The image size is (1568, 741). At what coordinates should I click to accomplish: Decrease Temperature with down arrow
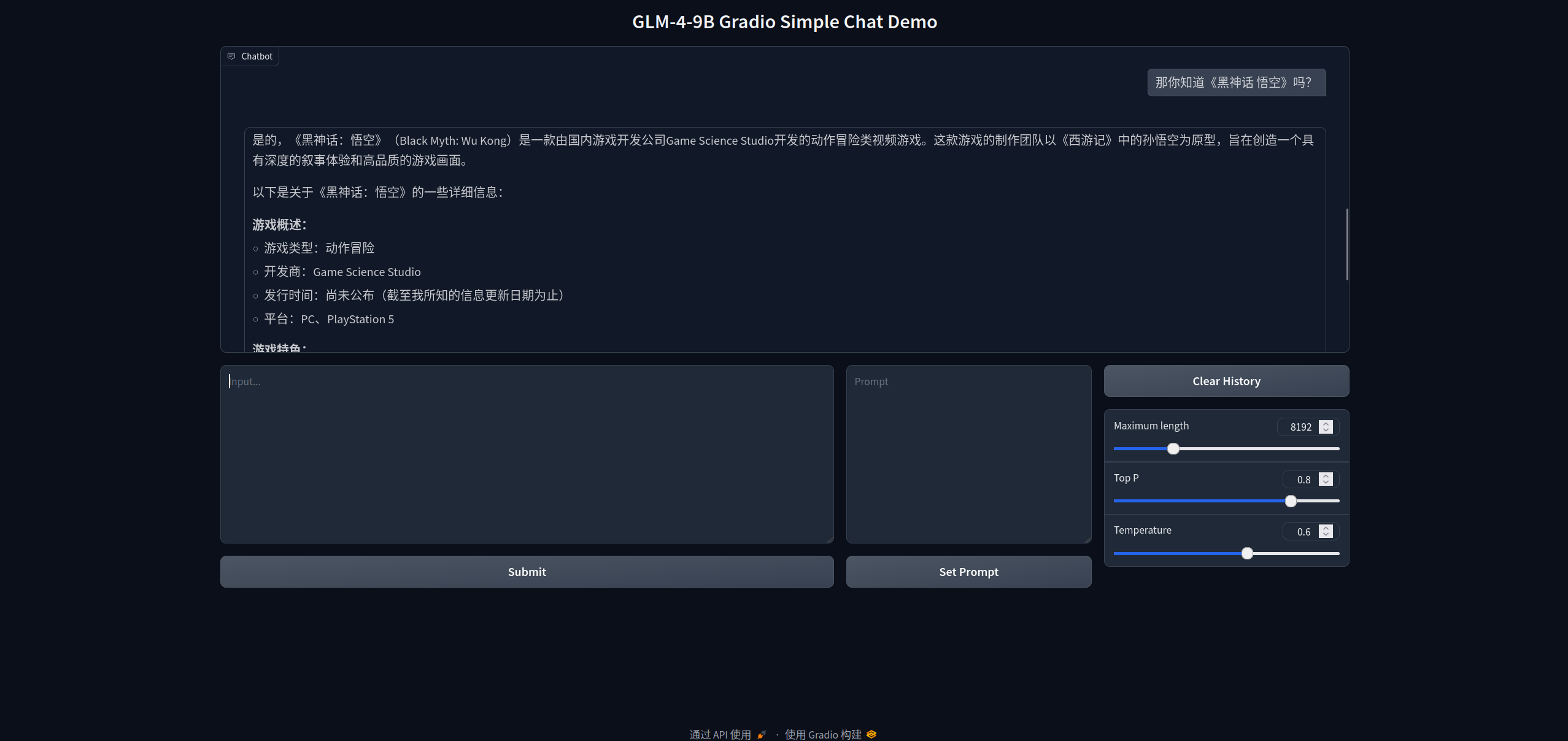tap(1326, 535)
